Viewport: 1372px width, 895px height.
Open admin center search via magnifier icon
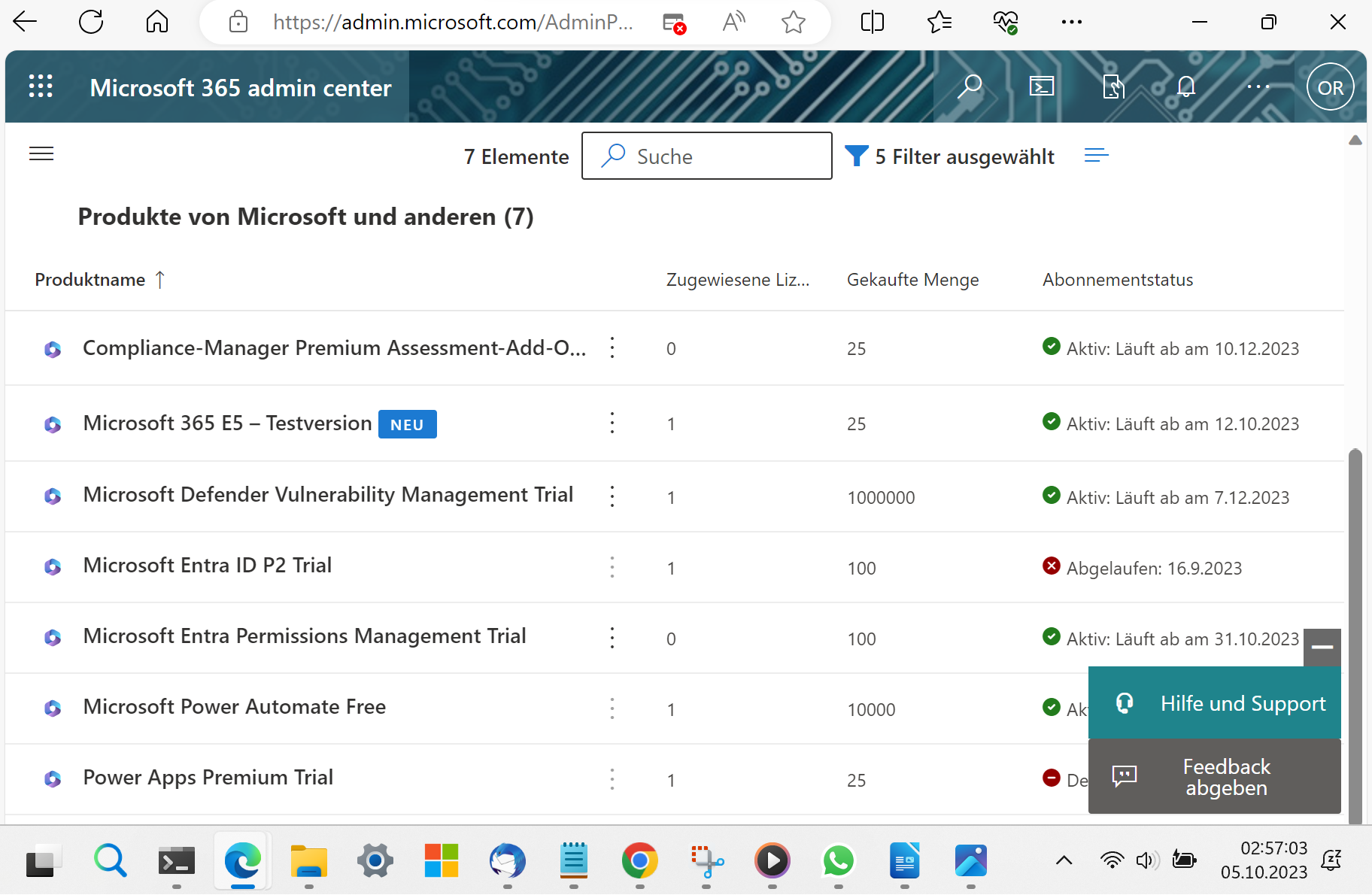coord(970,86)
